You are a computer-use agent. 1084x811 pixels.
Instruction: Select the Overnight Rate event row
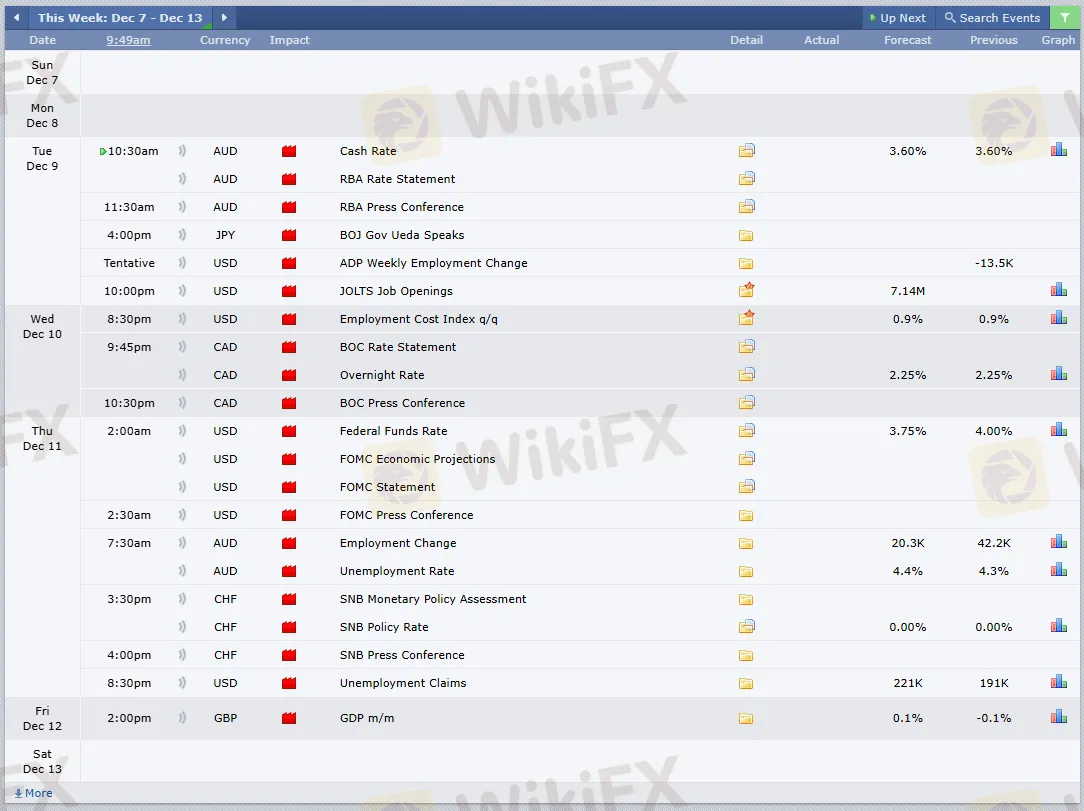[x=382, y=375]
